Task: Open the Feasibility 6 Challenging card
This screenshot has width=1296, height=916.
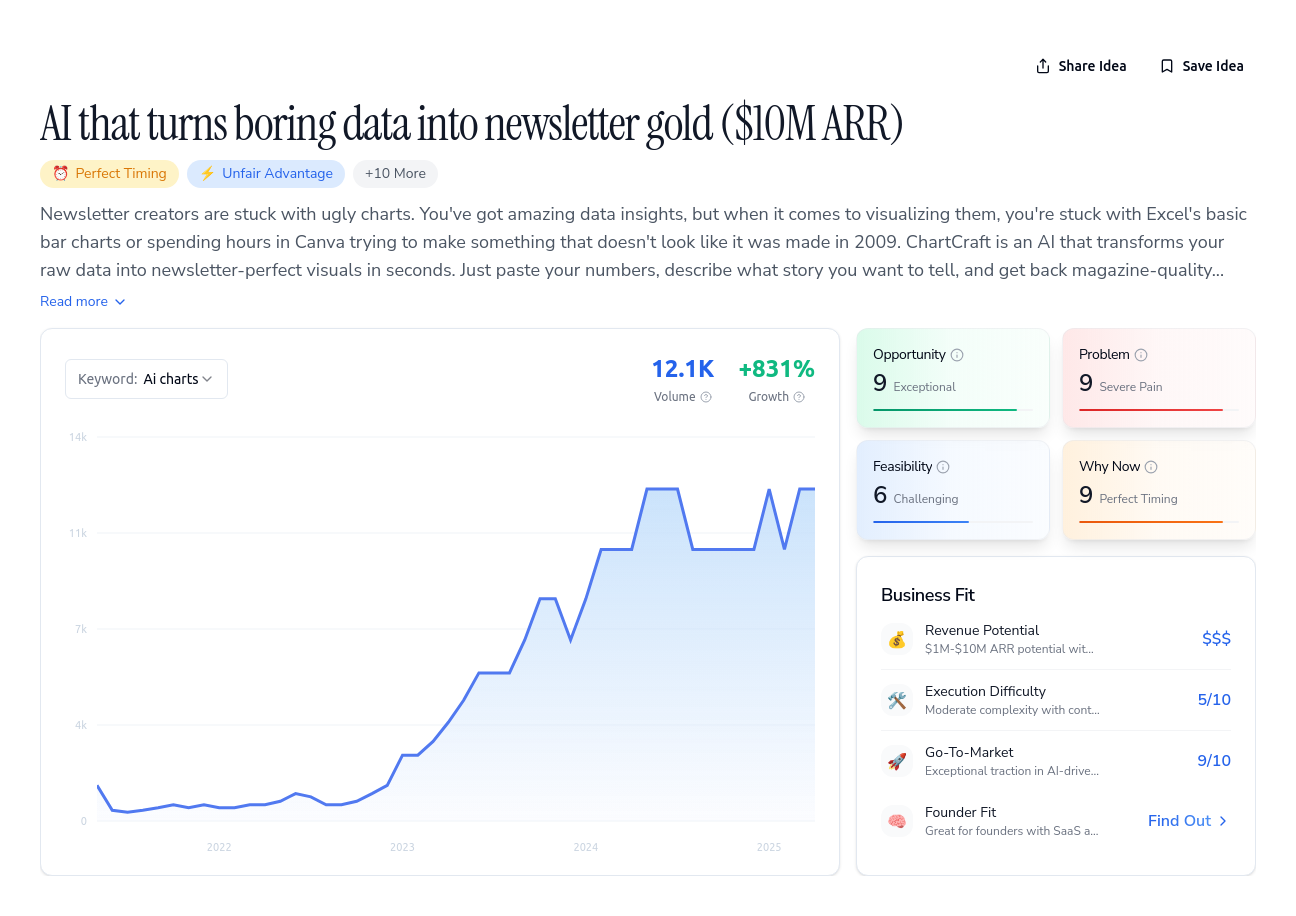Action: [953, 490]
